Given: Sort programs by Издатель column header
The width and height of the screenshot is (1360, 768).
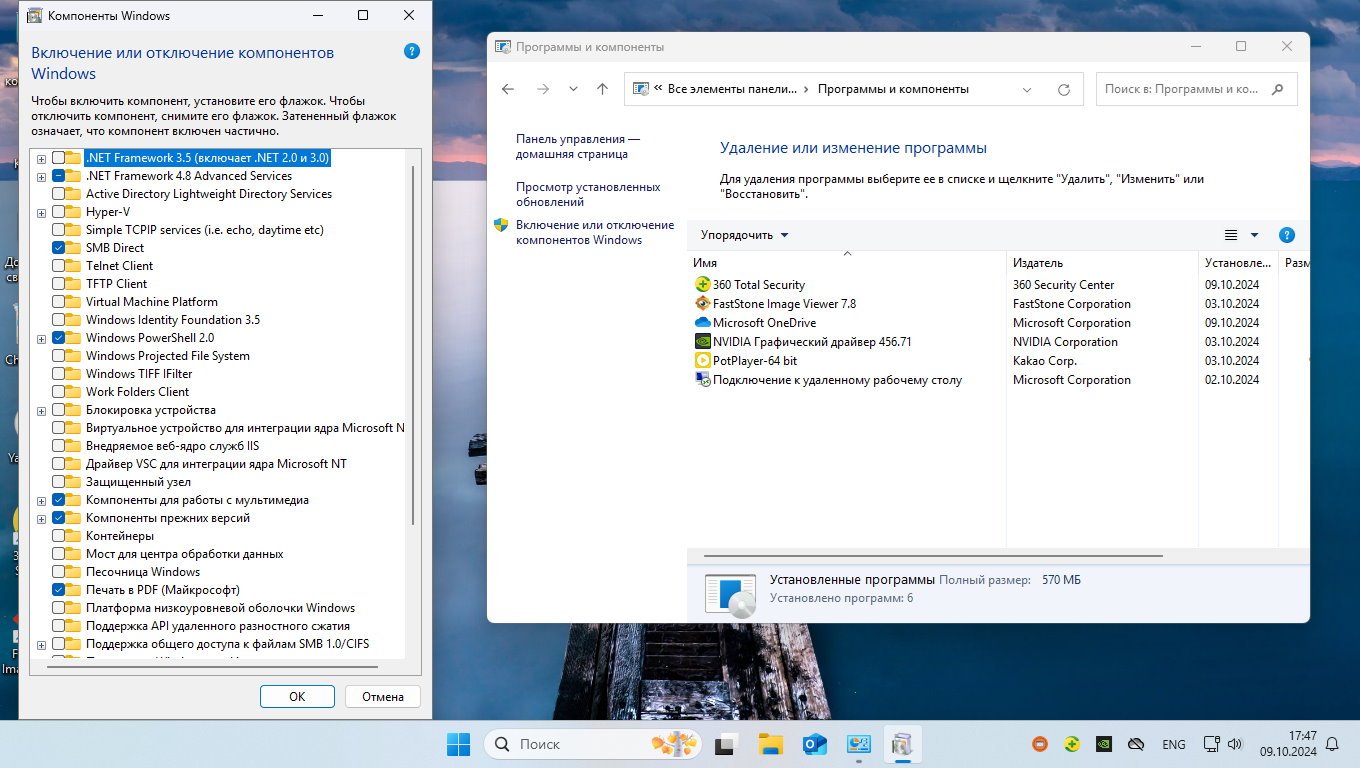Looking at the screenshot, I should coord(1037,263).
